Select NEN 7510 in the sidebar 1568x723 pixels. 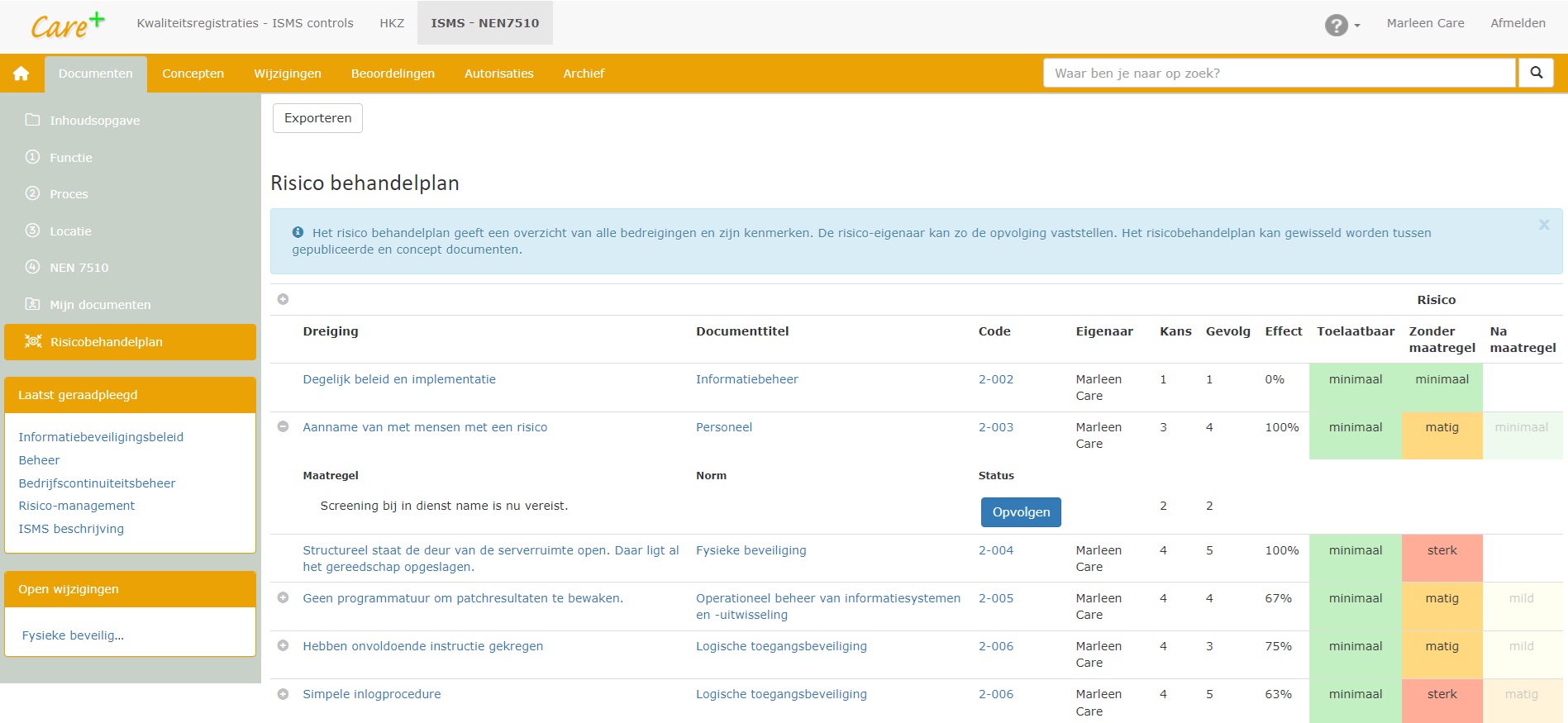pyautogui.click(x=67, y=267)
